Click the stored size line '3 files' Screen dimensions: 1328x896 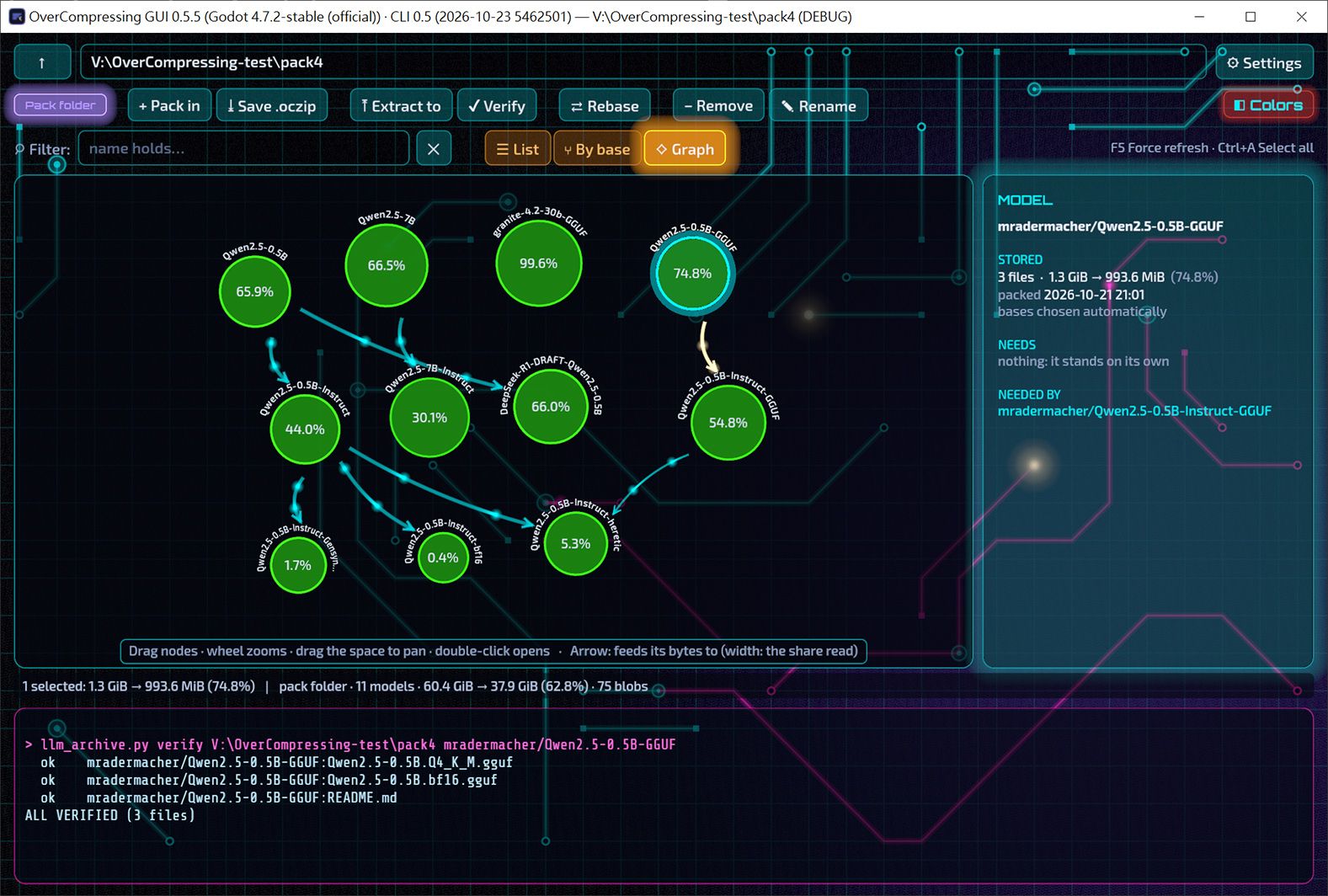1107,277
